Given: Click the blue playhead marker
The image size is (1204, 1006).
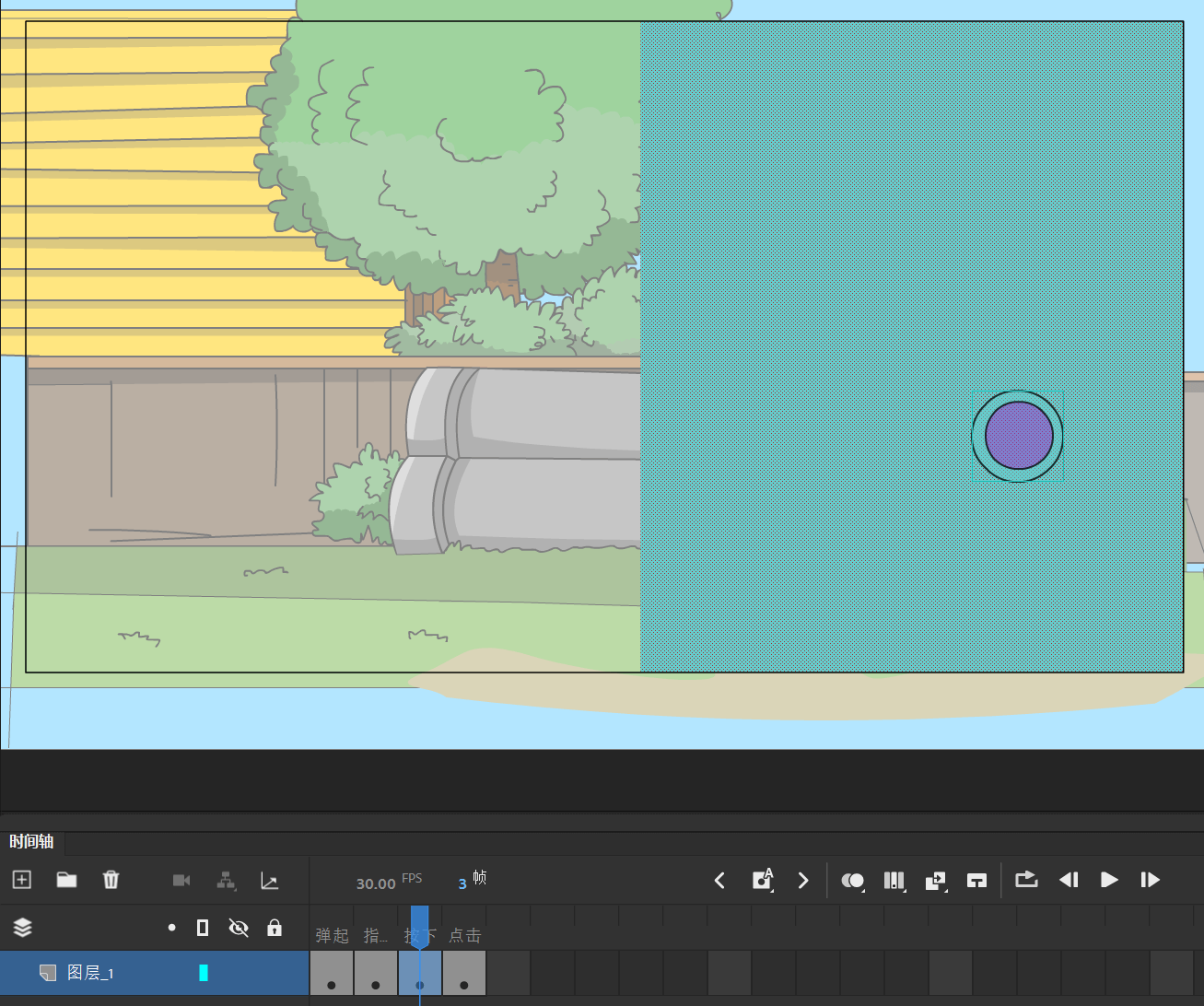Looking at the screenshot, I should point(419,926).
